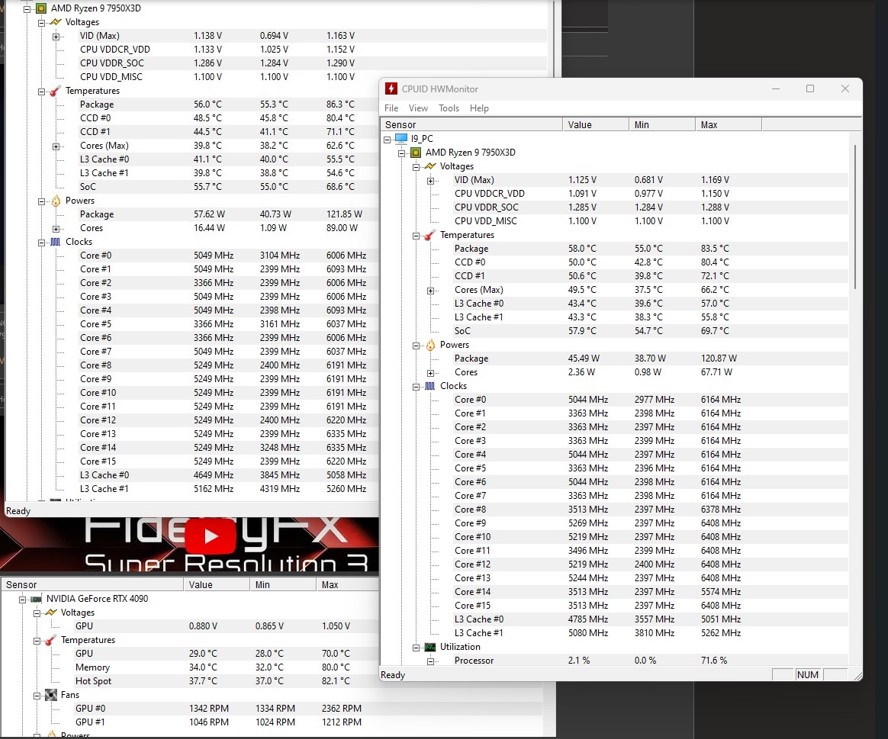This screenshot has height=739, width=888.
Task: Collapse the Clocks section
Action: [x=415, y=386]
